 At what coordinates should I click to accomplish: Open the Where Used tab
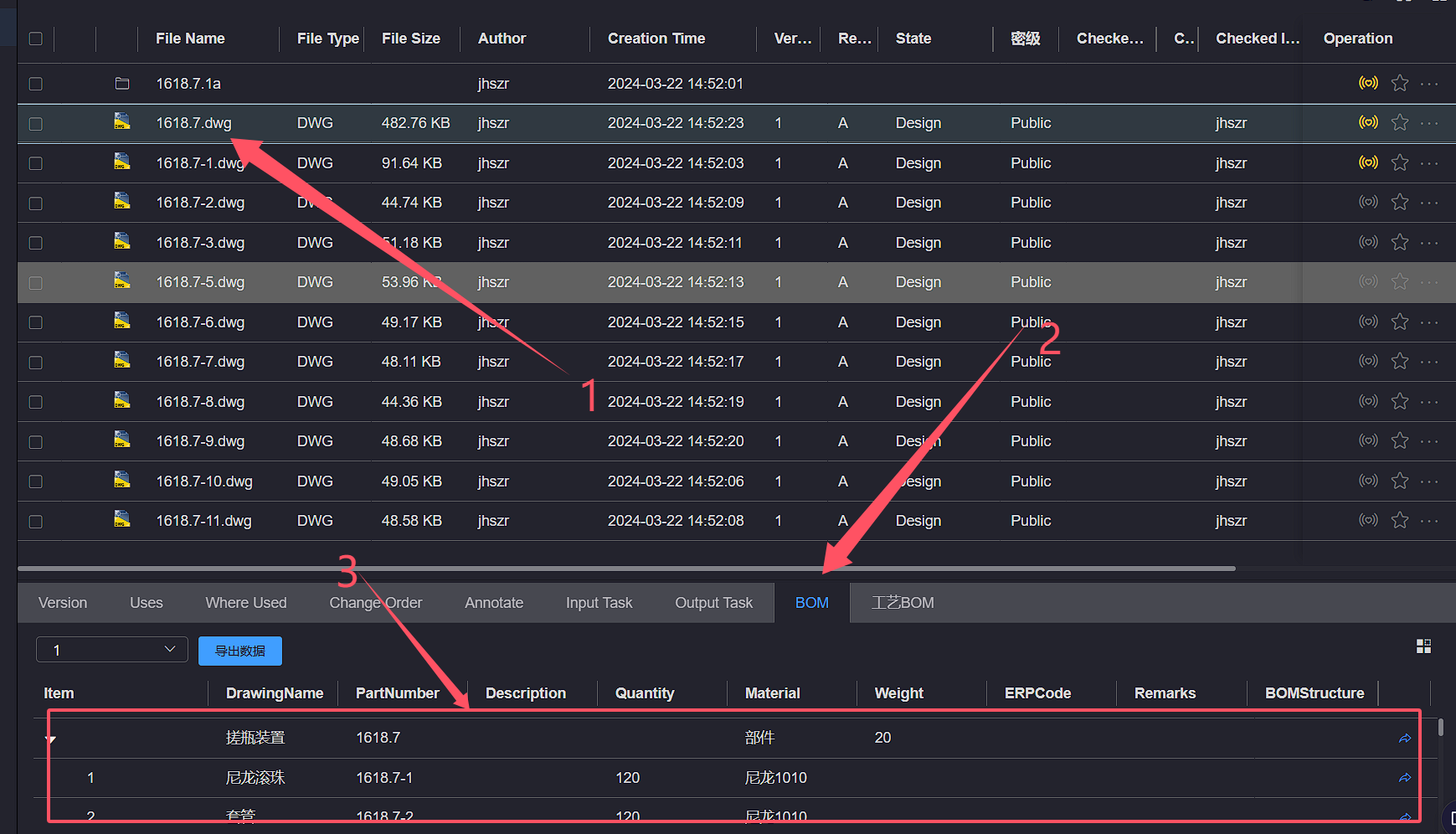[x=246, y=603]
